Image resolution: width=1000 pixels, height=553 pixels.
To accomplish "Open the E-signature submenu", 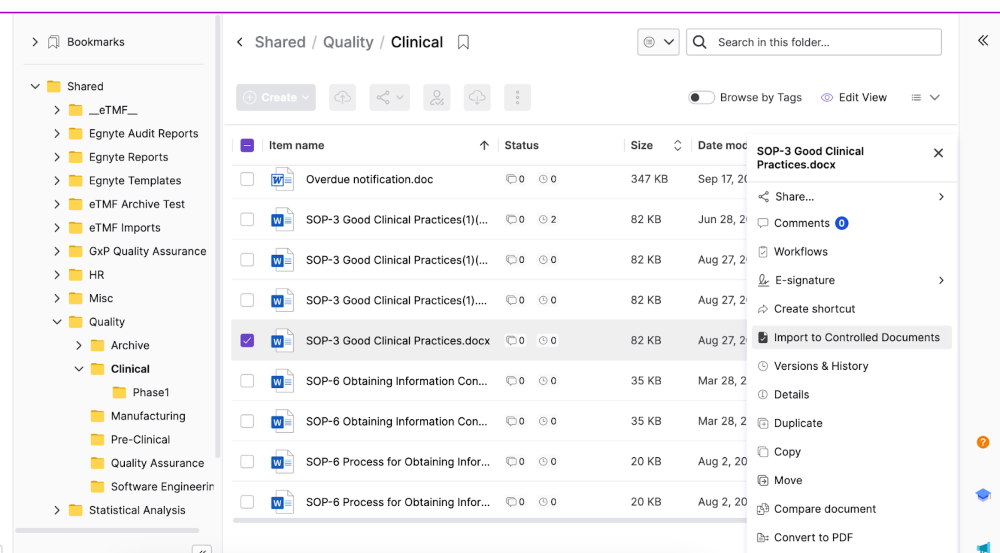I will pos(851,280).
